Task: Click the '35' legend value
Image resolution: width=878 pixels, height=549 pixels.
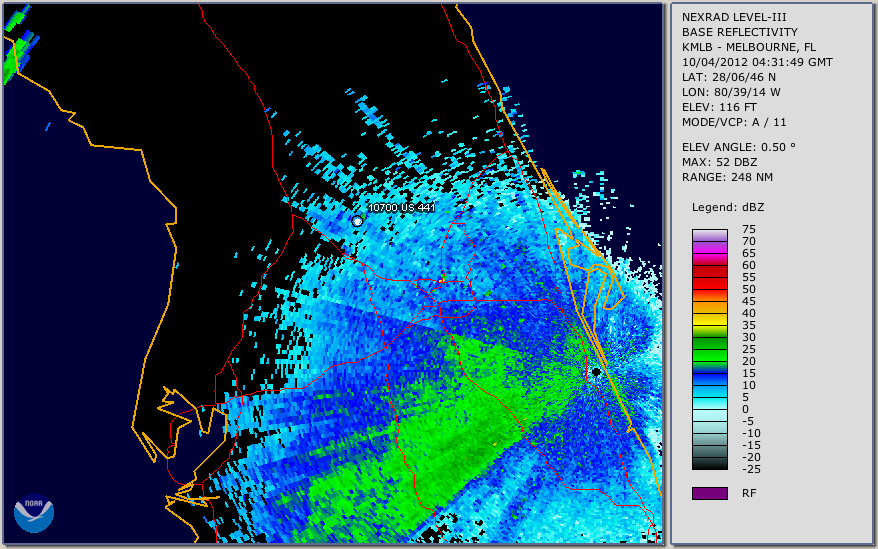Action: pos(749,325)
